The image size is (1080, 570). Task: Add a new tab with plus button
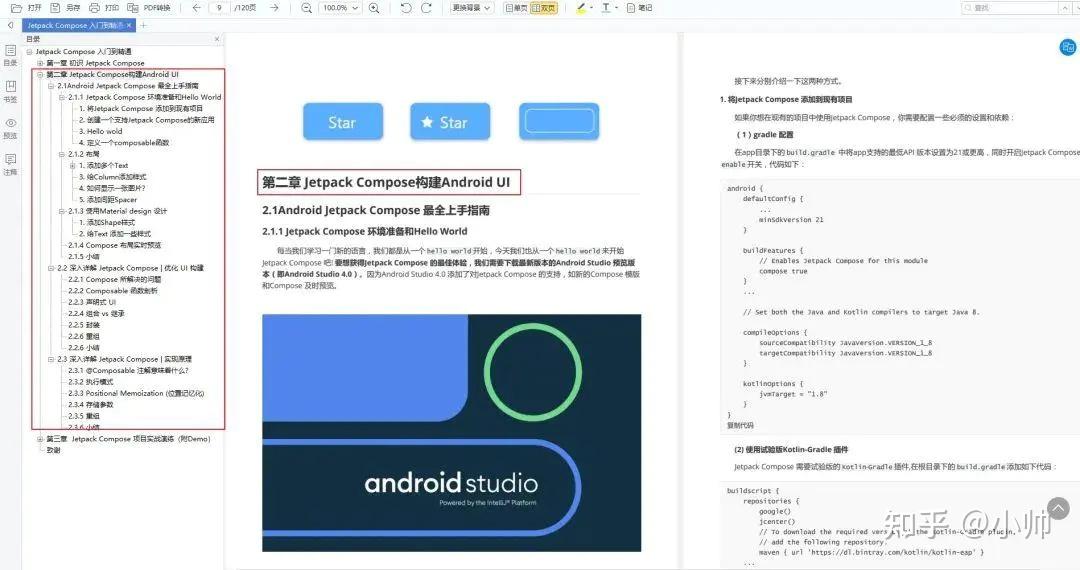coord(143,25)
